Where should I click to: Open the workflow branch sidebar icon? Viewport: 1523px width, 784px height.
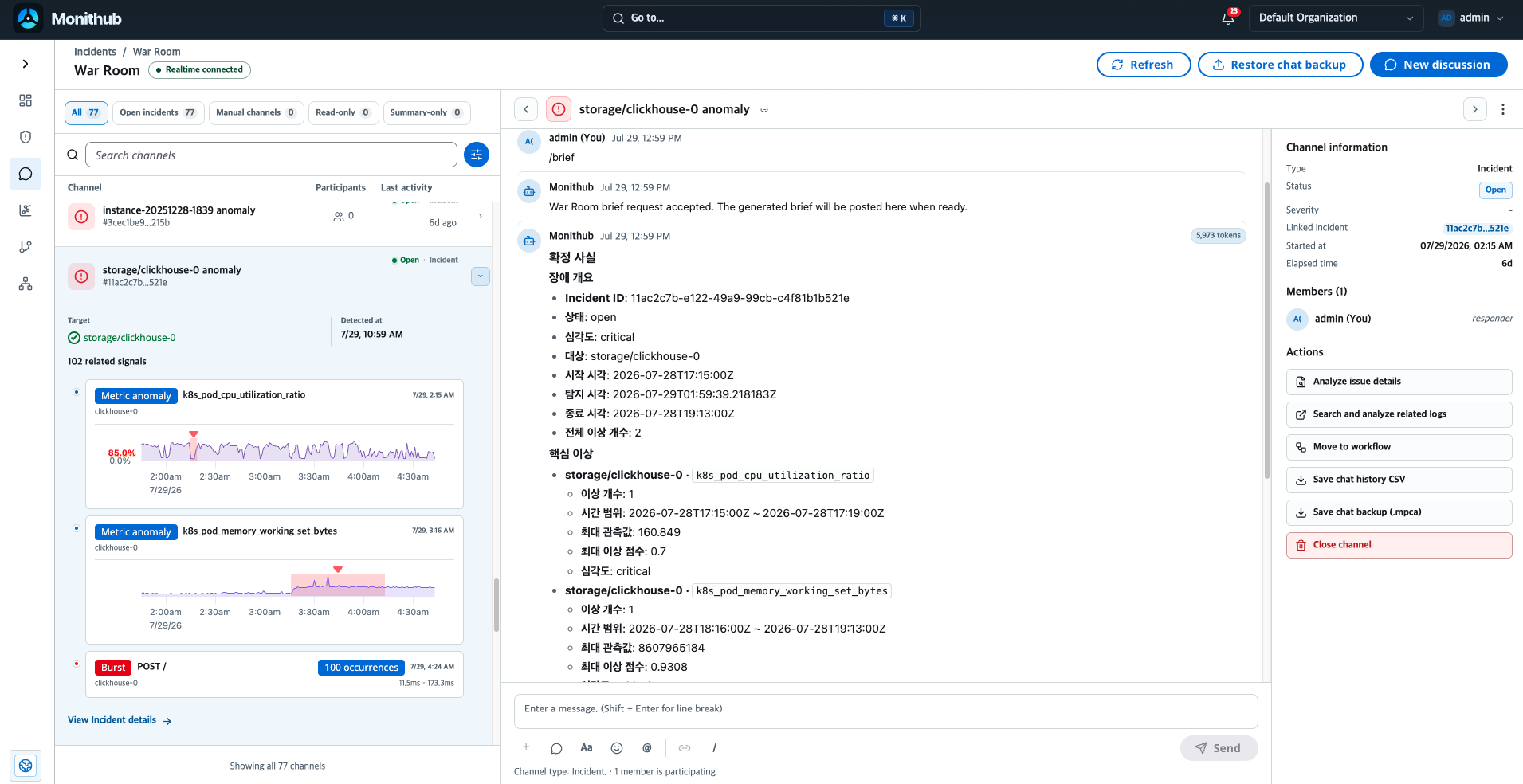[26, 247]
